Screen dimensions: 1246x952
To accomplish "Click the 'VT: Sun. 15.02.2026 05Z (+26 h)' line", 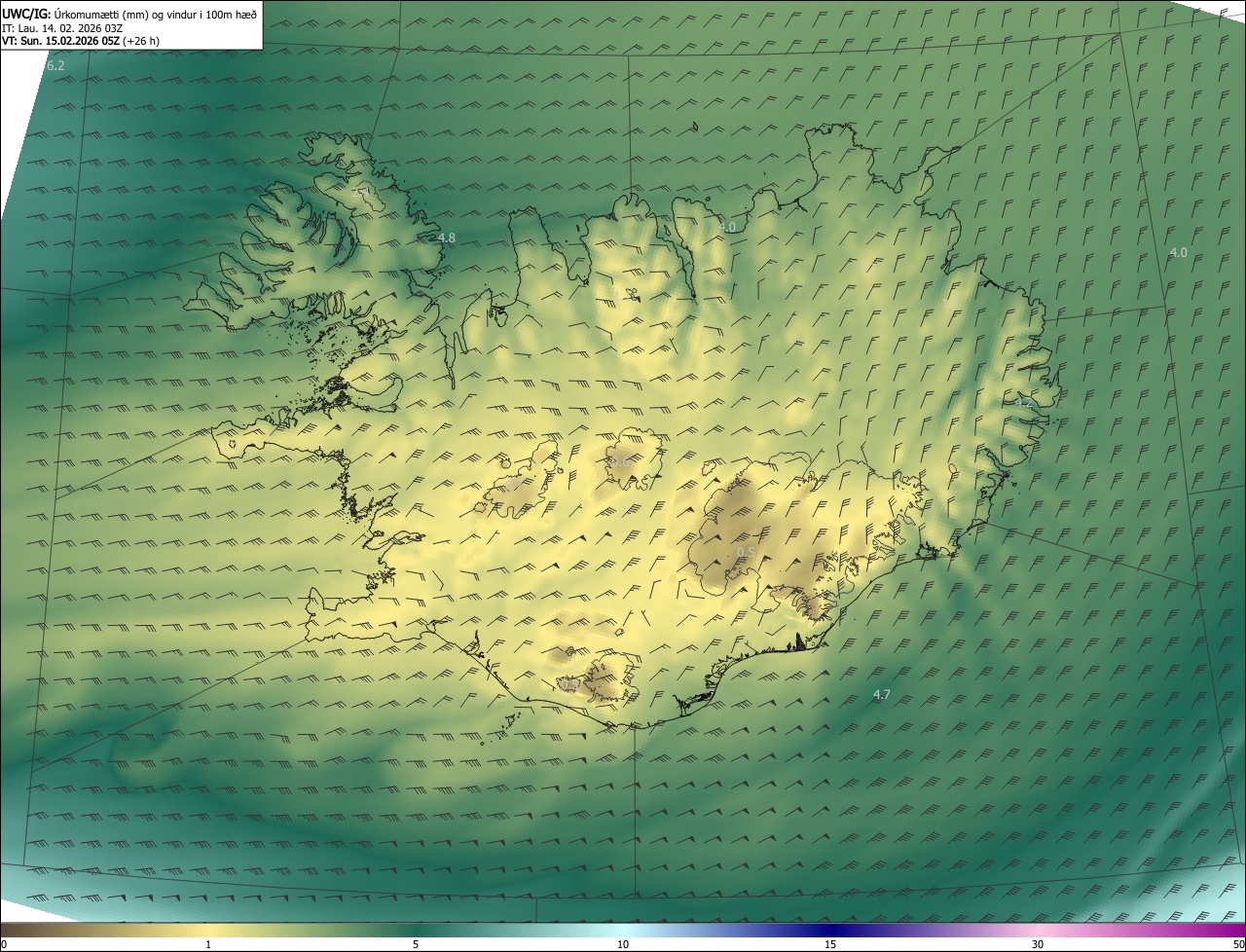I will click(x=81, y=41).
